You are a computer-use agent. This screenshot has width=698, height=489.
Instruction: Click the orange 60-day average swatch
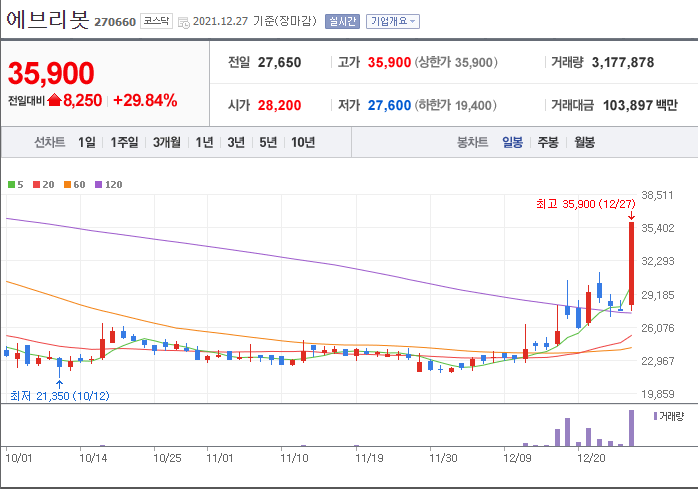tap(68, 184)
